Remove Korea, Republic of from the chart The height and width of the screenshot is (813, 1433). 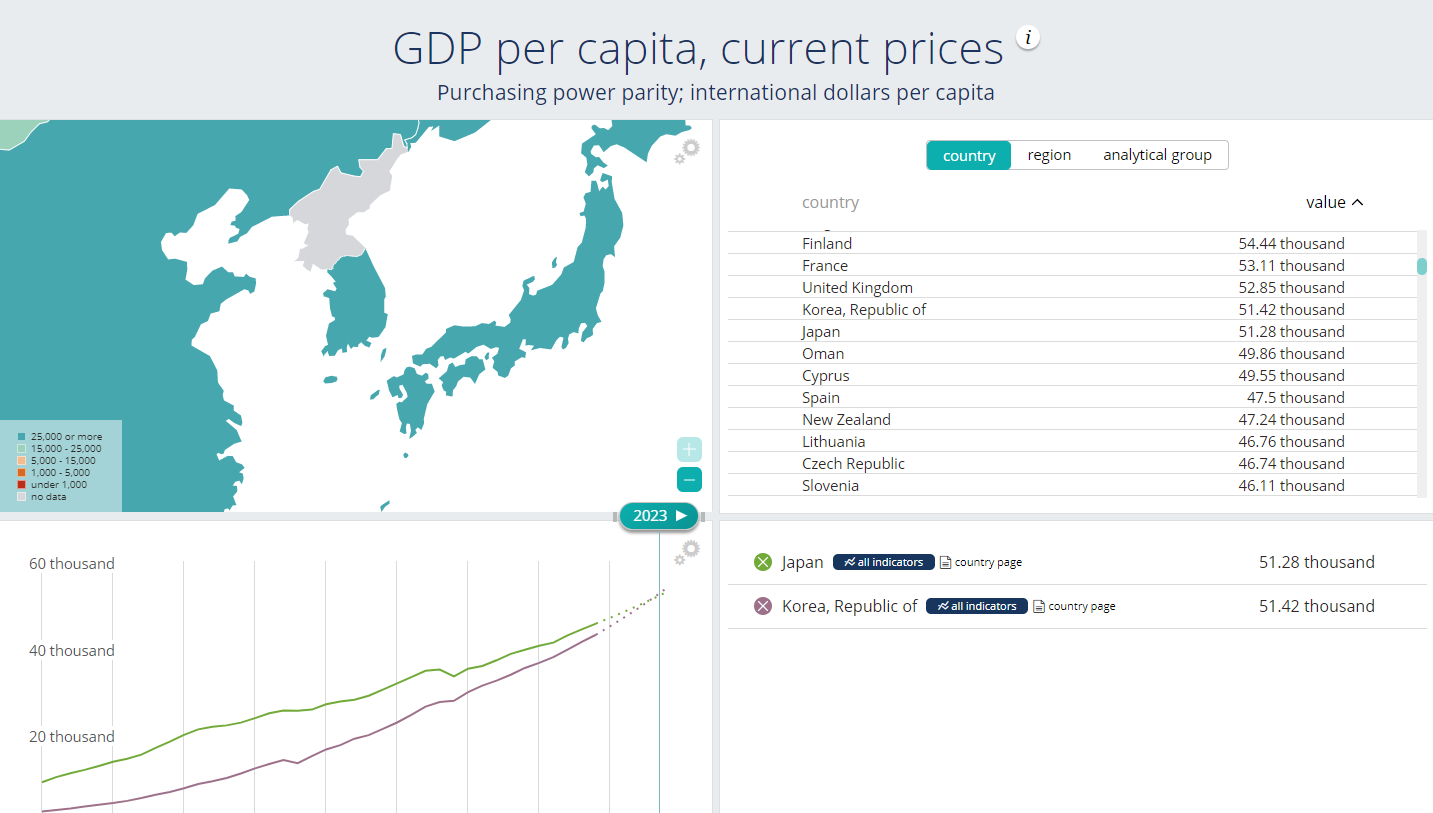pyautogui.click(x=763, y=606)
